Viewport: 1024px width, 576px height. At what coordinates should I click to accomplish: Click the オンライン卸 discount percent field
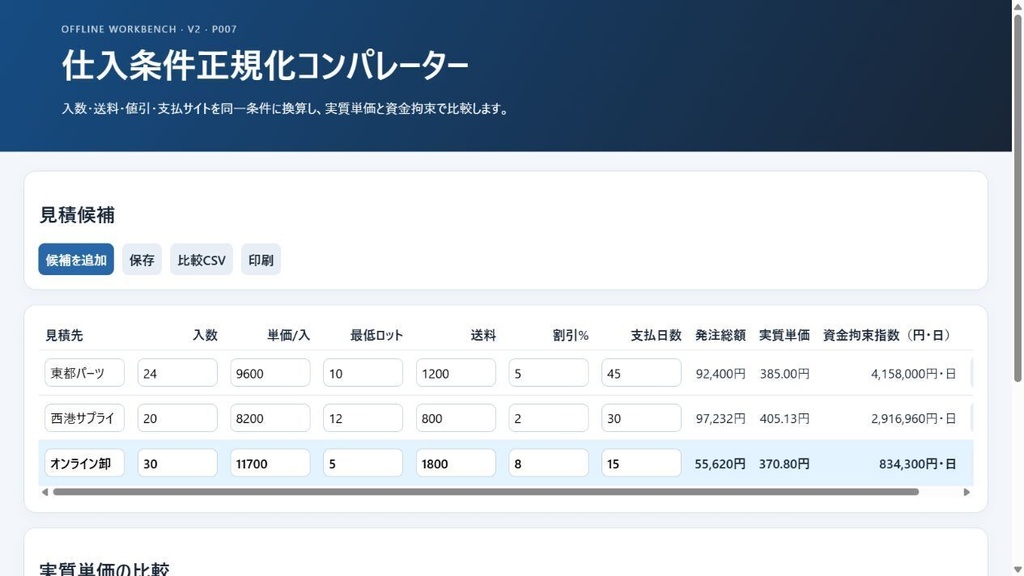pyautogui.click(x=549, y=463)
